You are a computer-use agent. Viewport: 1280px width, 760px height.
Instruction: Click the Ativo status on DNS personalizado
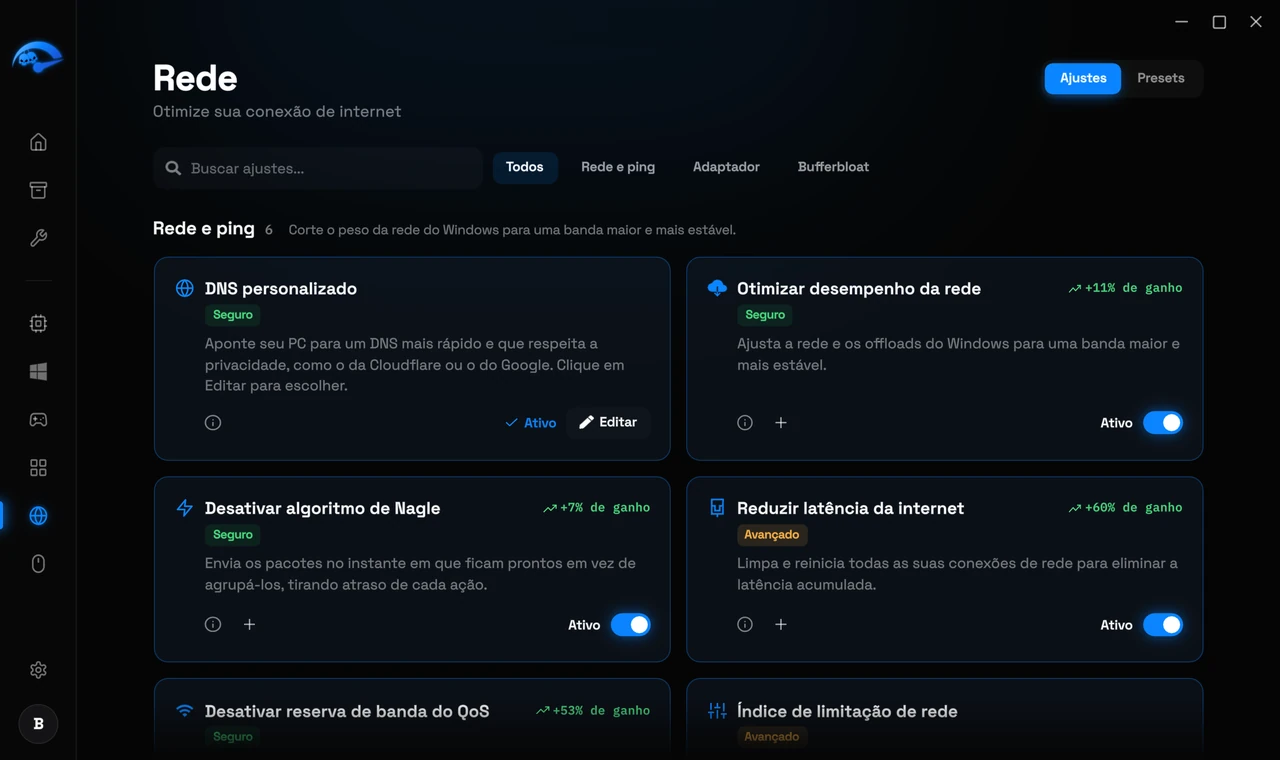coord(531,423)
